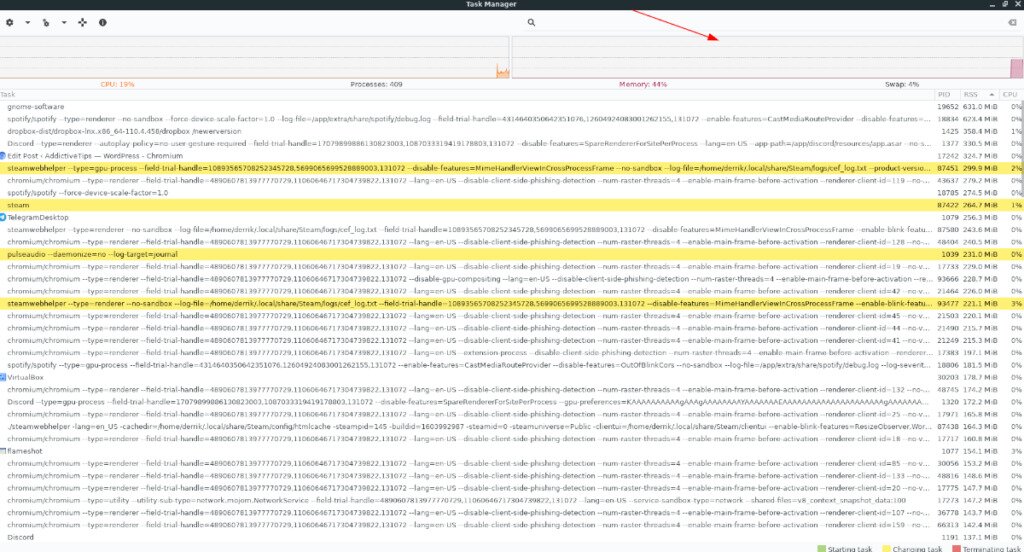1024x552 pixels.
Task: Clear the filter with backspace icon
Action: coord(1012,22)
